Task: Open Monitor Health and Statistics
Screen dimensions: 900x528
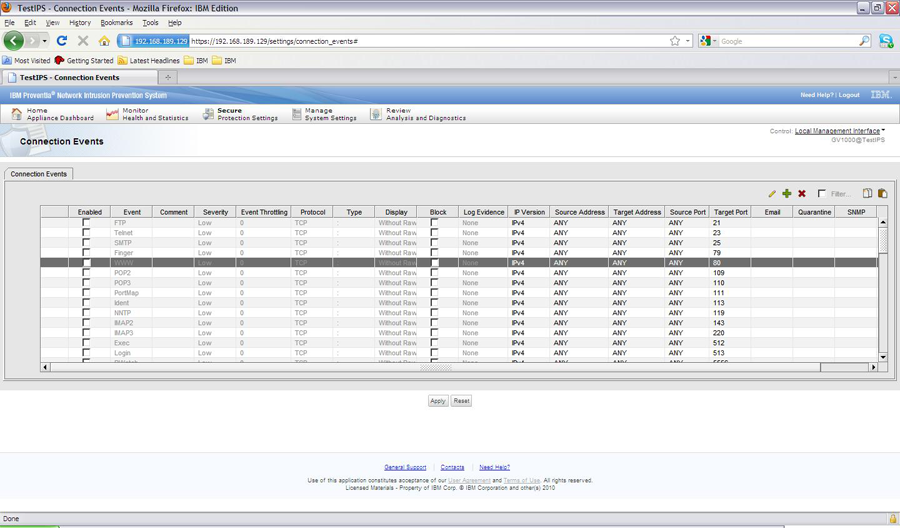Action: pos(112,115)
